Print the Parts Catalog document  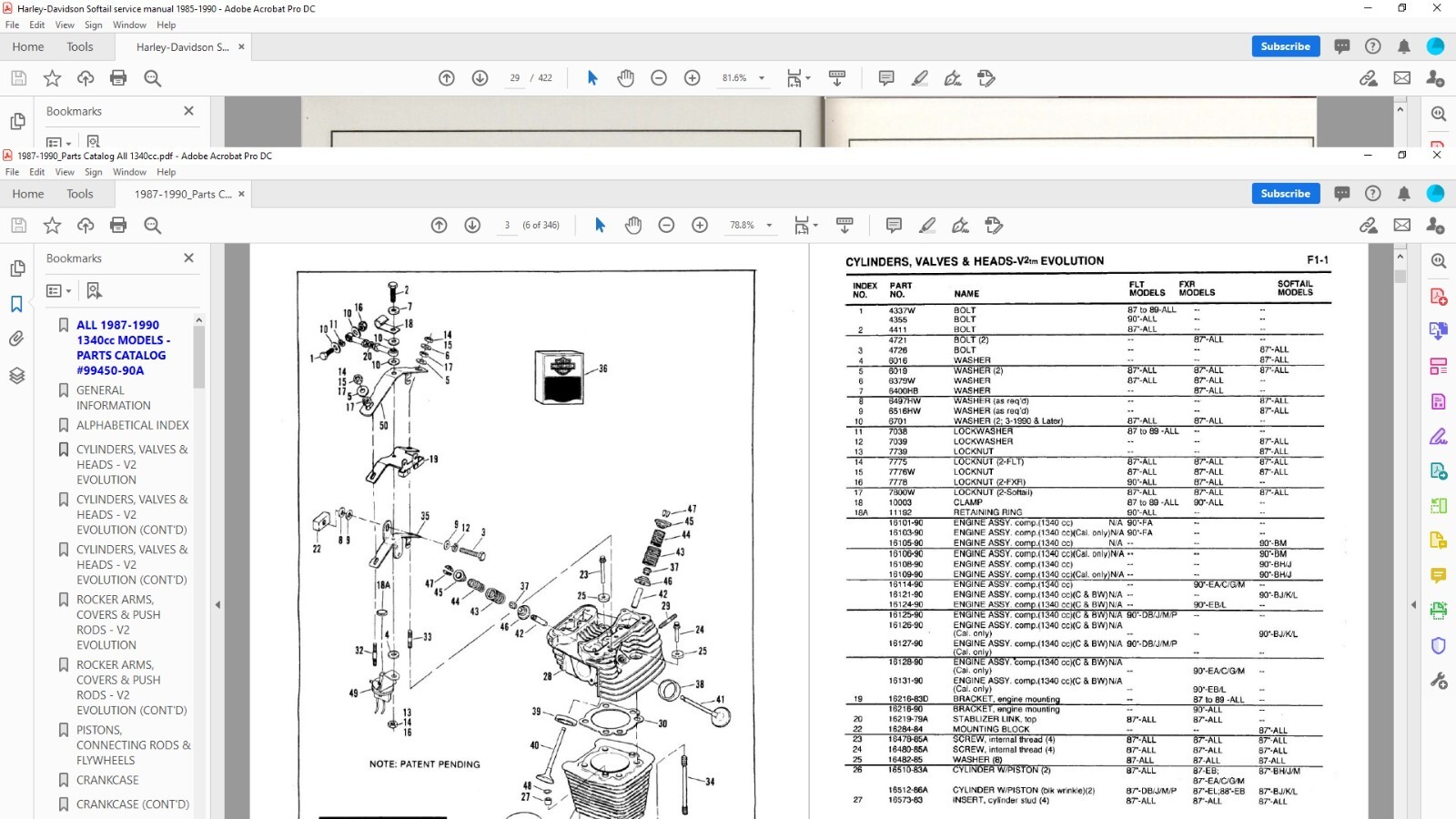point(118,225)
